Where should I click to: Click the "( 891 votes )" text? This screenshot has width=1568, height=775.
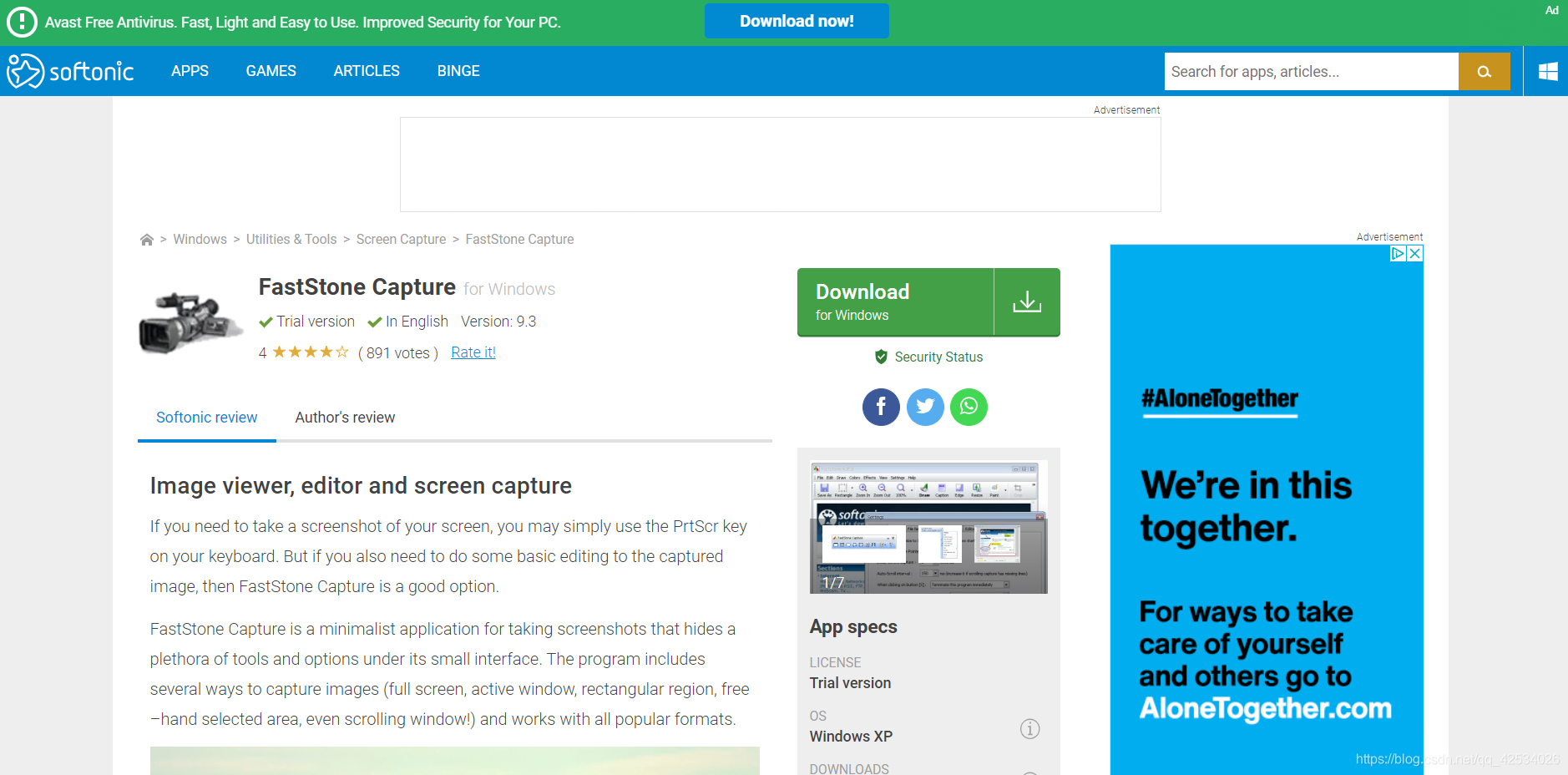(x=398, y=352)
